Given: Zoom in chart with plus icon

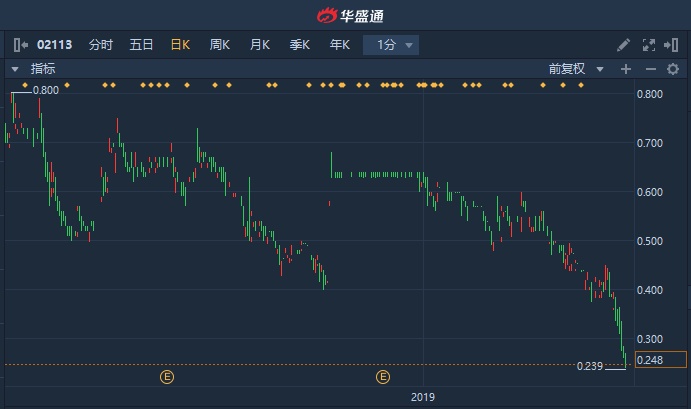Looking at the screenshot, I should click(x=626, y=69).
